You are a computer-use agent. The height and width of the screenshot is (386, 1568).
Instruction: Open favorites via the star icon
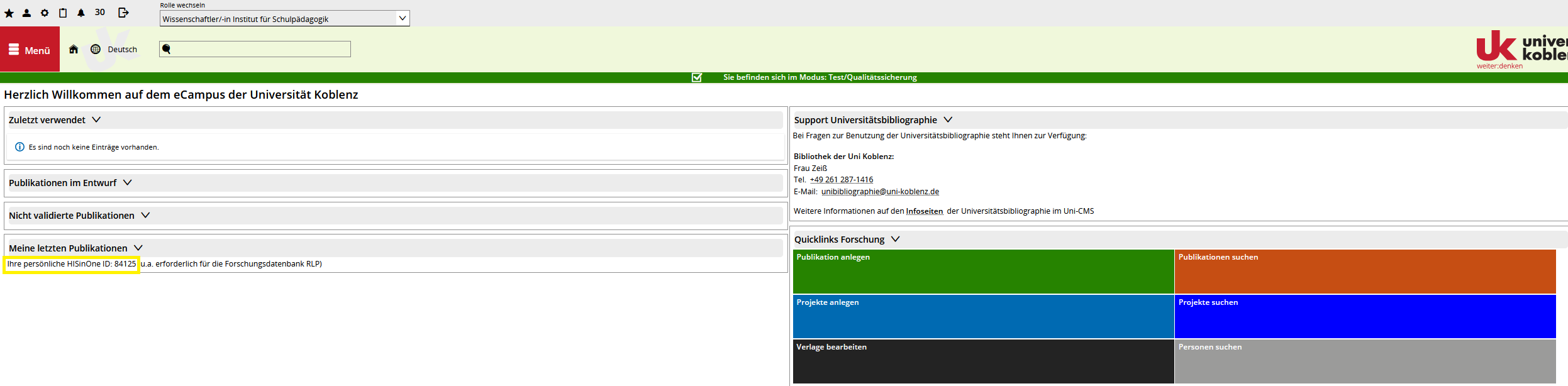pyautogui.click(x=9, y=13)
